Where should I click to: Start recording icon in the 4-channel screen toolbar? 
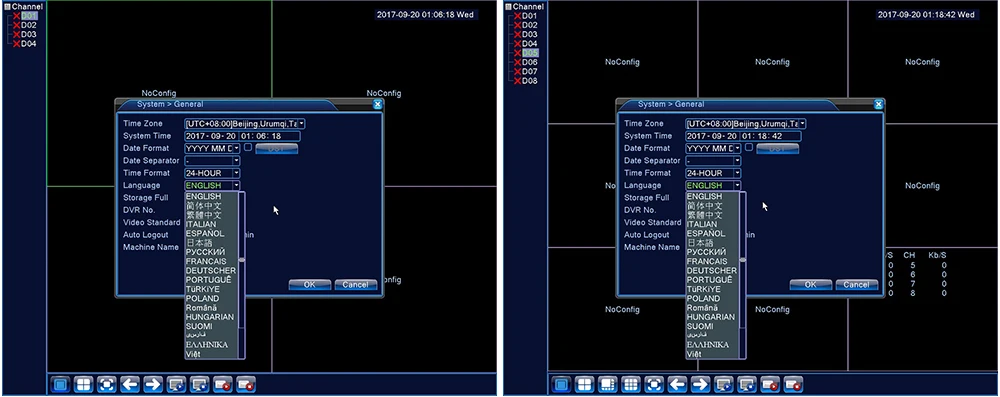223,384
